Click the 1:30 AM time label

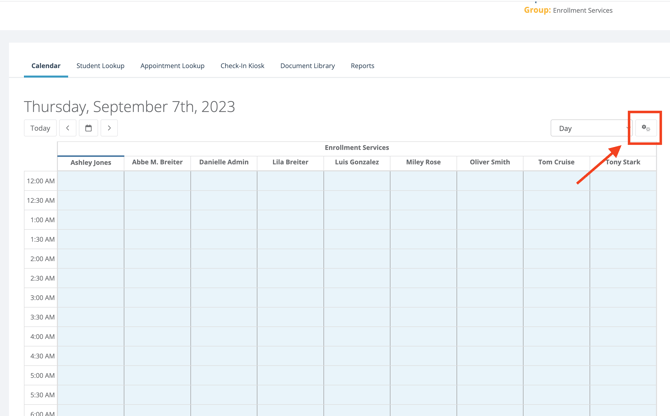point(42,240)
